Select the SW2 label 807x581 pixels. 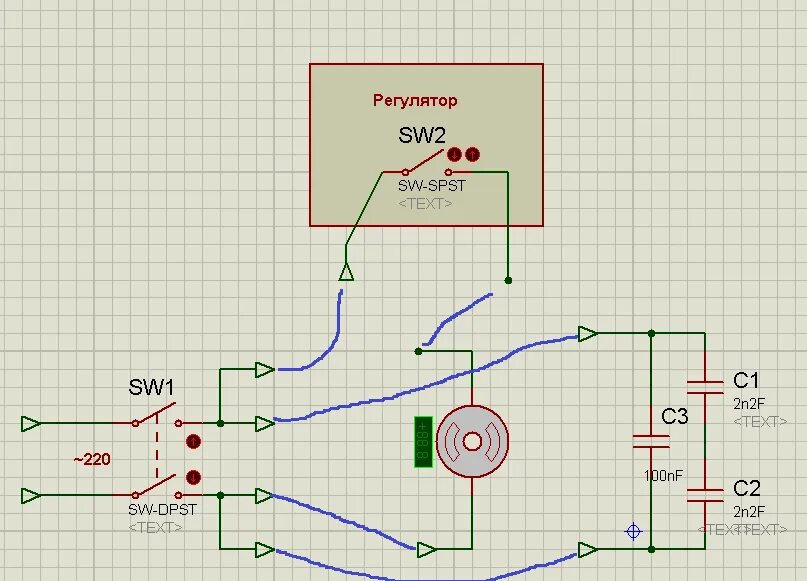pos(422,135)
